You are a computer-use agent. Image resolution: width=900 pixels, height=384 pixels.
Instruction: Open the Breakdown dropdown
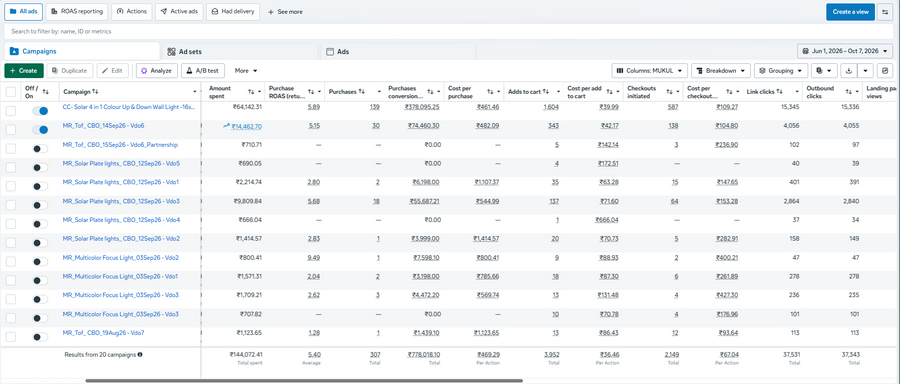pos(720,71)
